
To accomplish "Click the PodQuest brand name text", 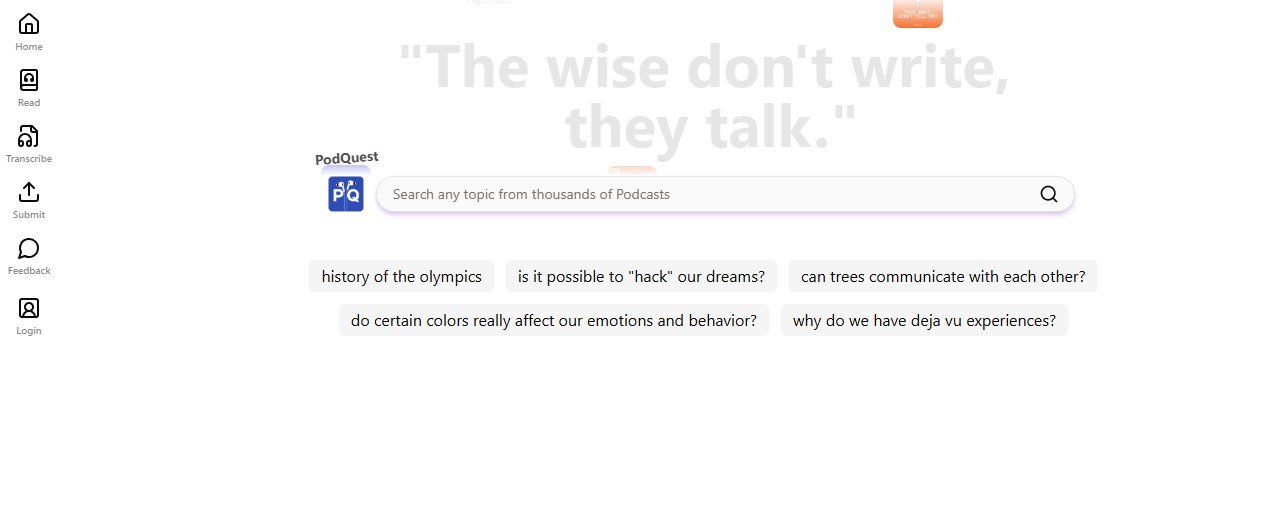I will 346,158.
